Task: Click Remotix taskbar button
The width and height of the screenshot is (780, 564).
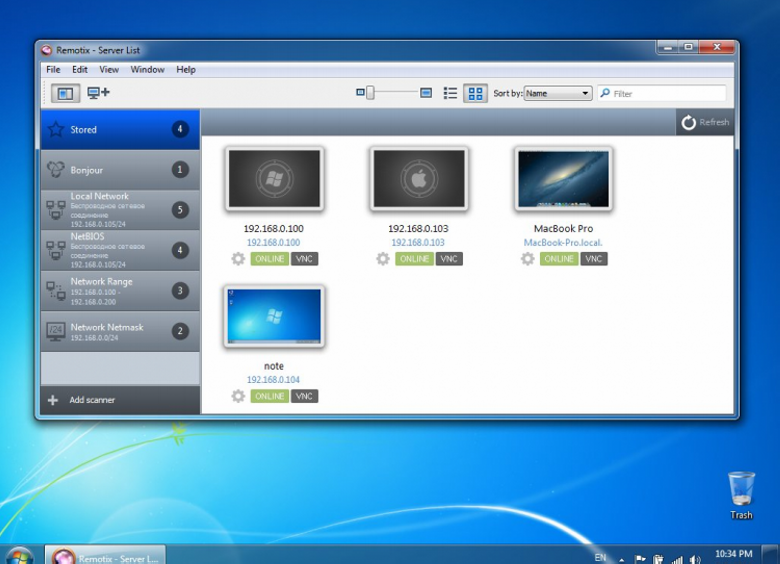Action: coord(105,556)
